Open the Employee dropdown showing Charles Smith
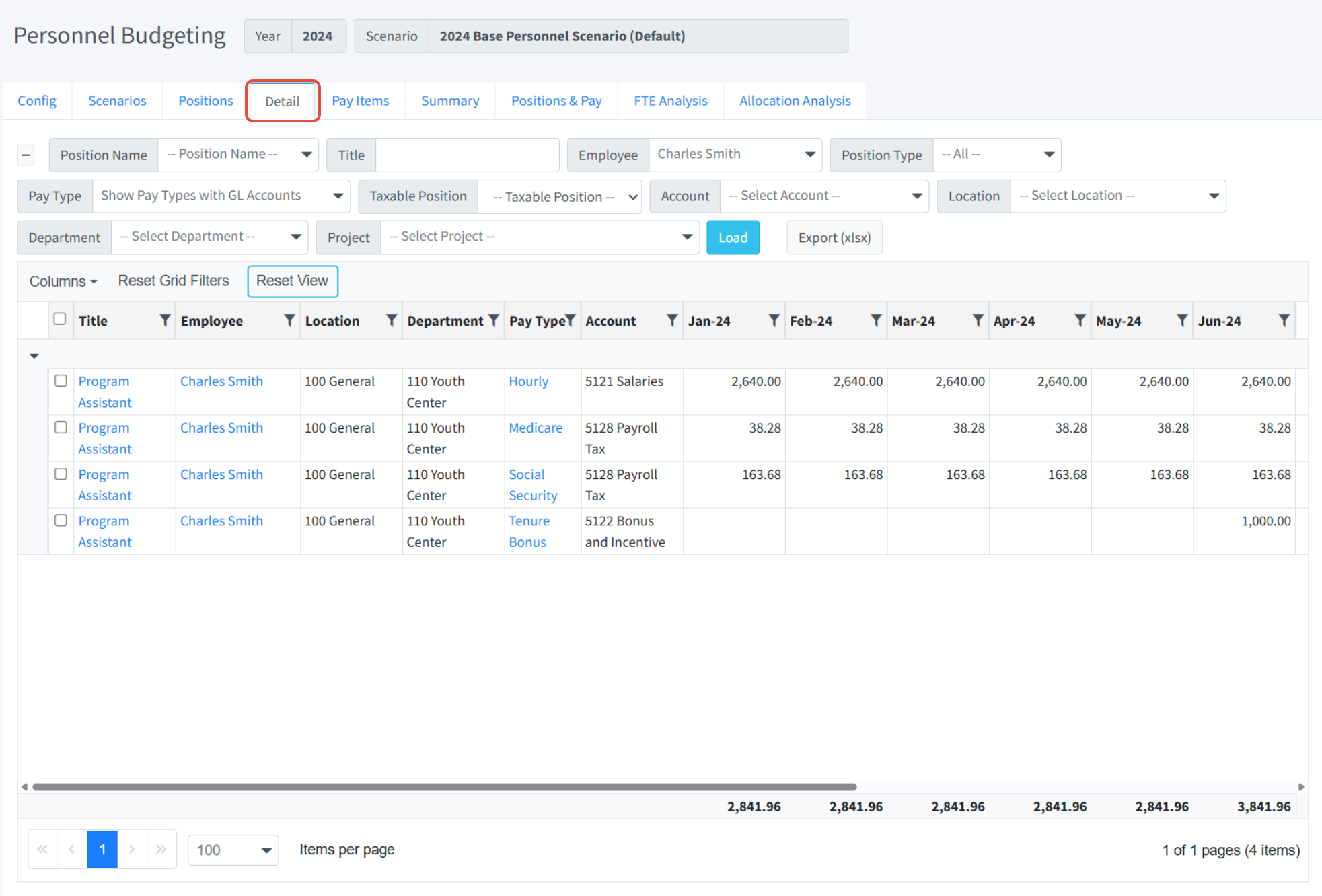This screenshot has width=1322, height=896. [735, 155]
